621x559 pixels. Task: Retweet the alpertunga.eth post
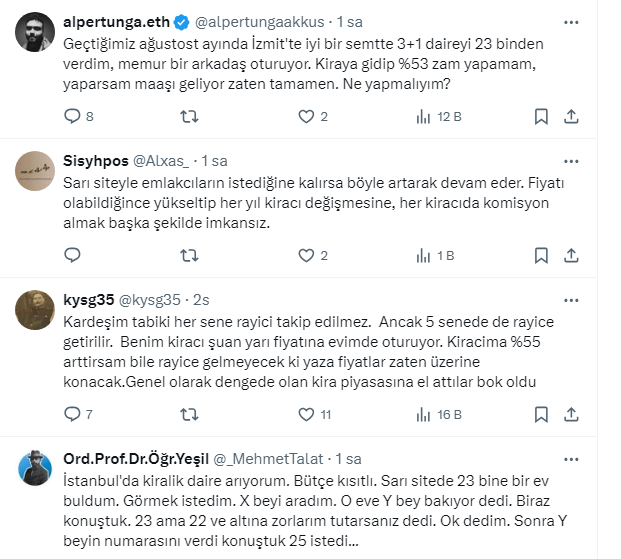187,117
